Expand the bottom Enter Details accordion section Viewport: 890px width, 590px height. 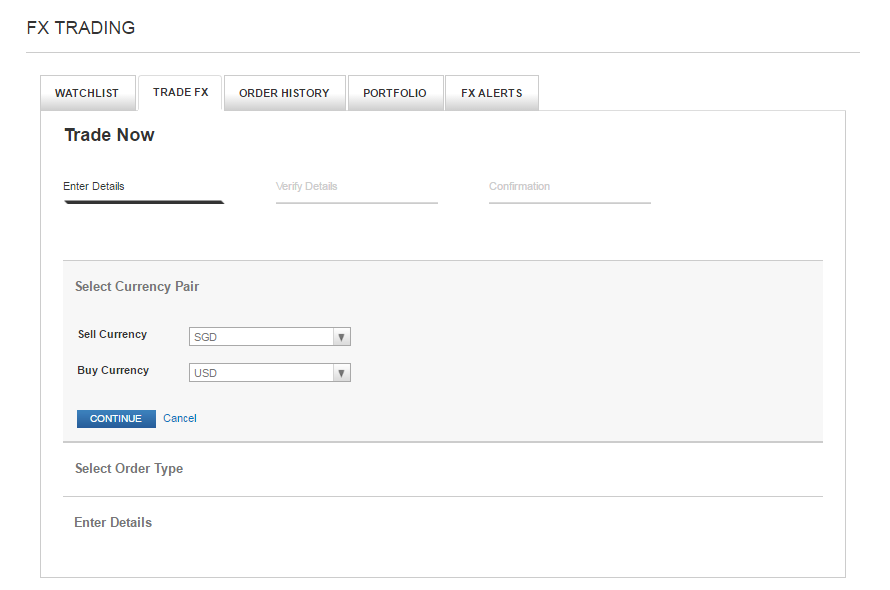point(113,522)
